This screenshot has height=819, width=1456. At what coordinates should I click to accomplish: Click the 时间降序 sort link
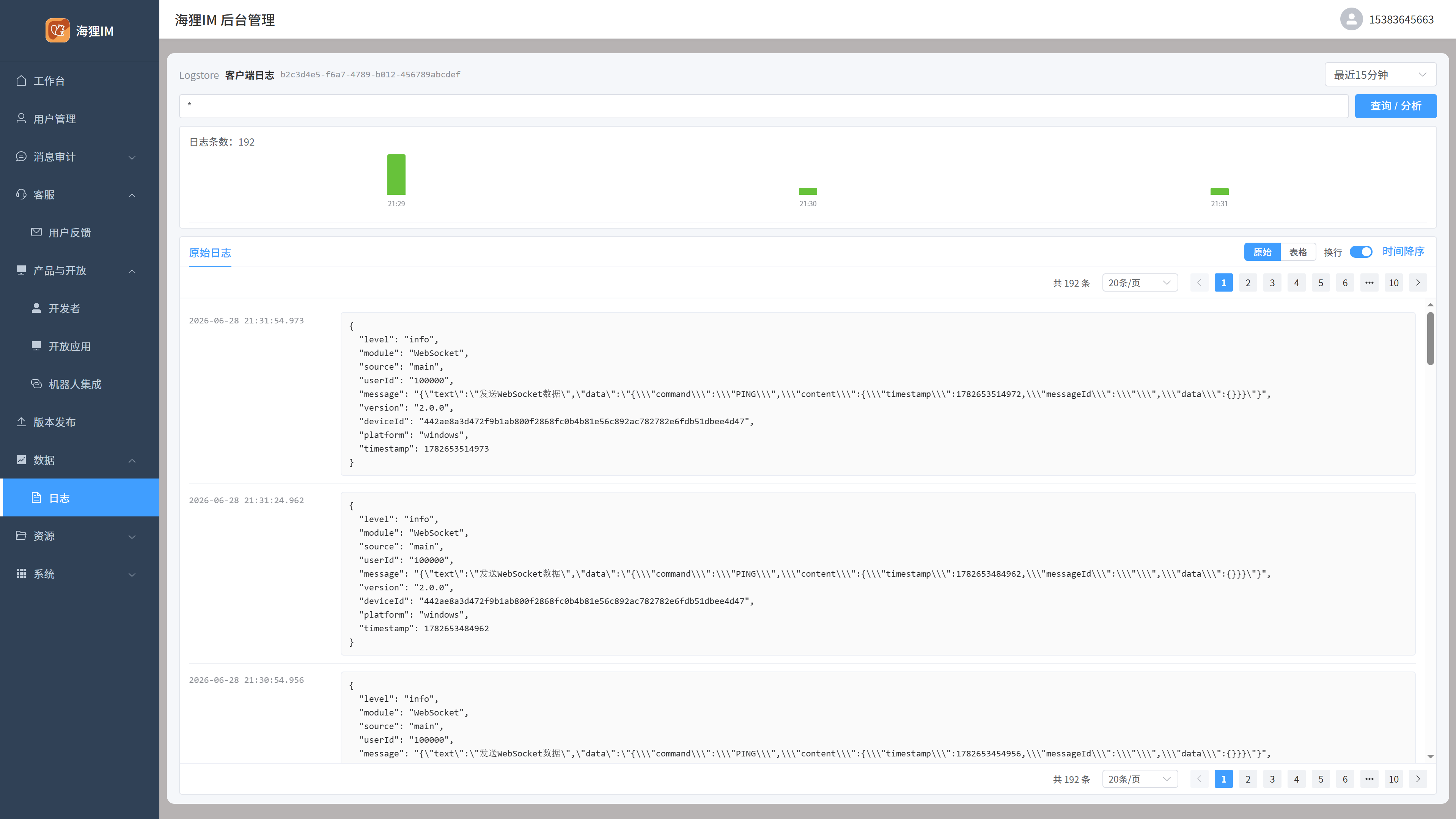point(1403,251)
